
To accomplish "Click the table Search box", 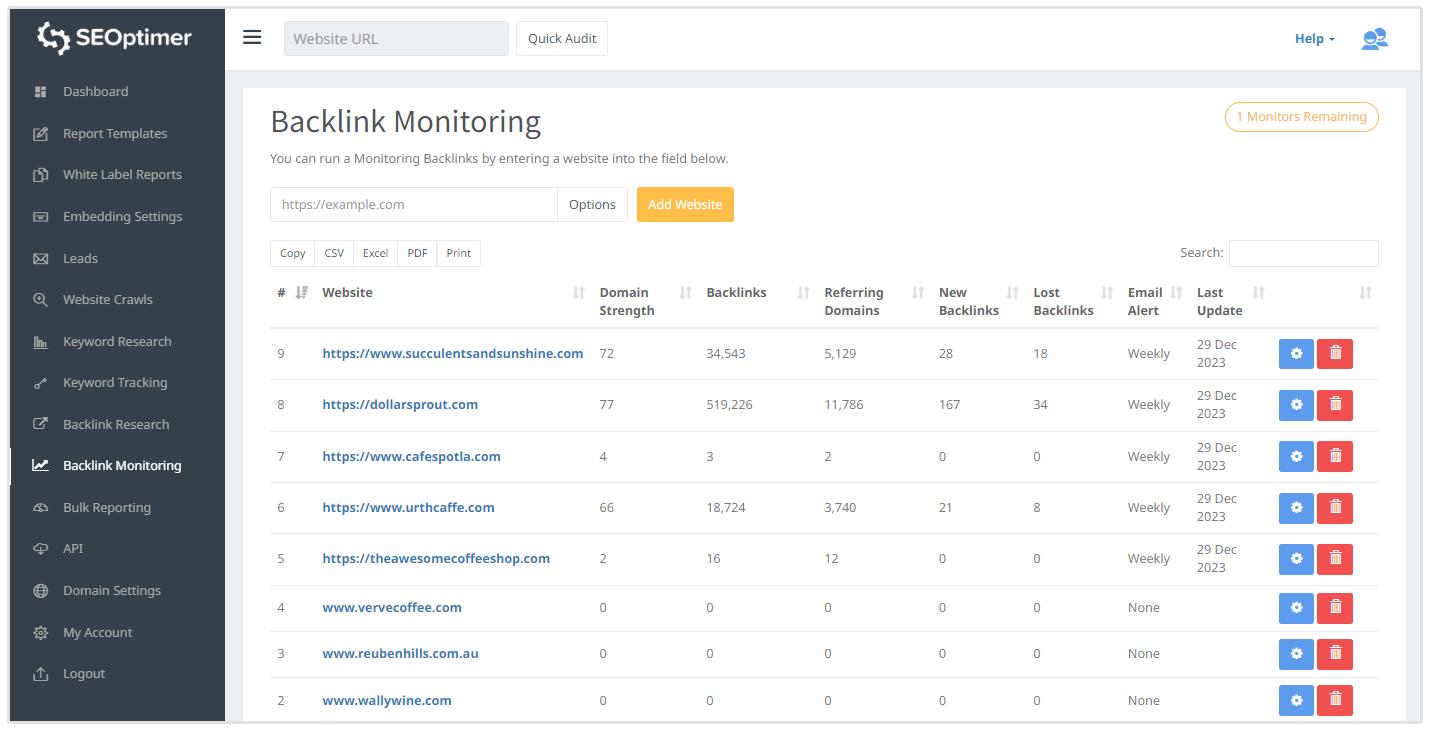I will coord(1304,253).
